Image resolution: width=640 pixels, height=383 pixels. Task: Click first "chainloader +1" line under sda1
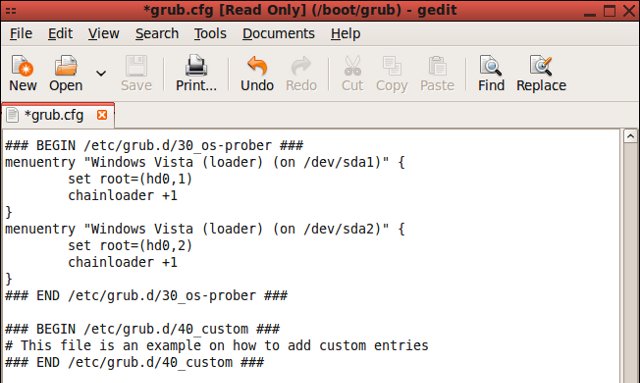point(122,195)
